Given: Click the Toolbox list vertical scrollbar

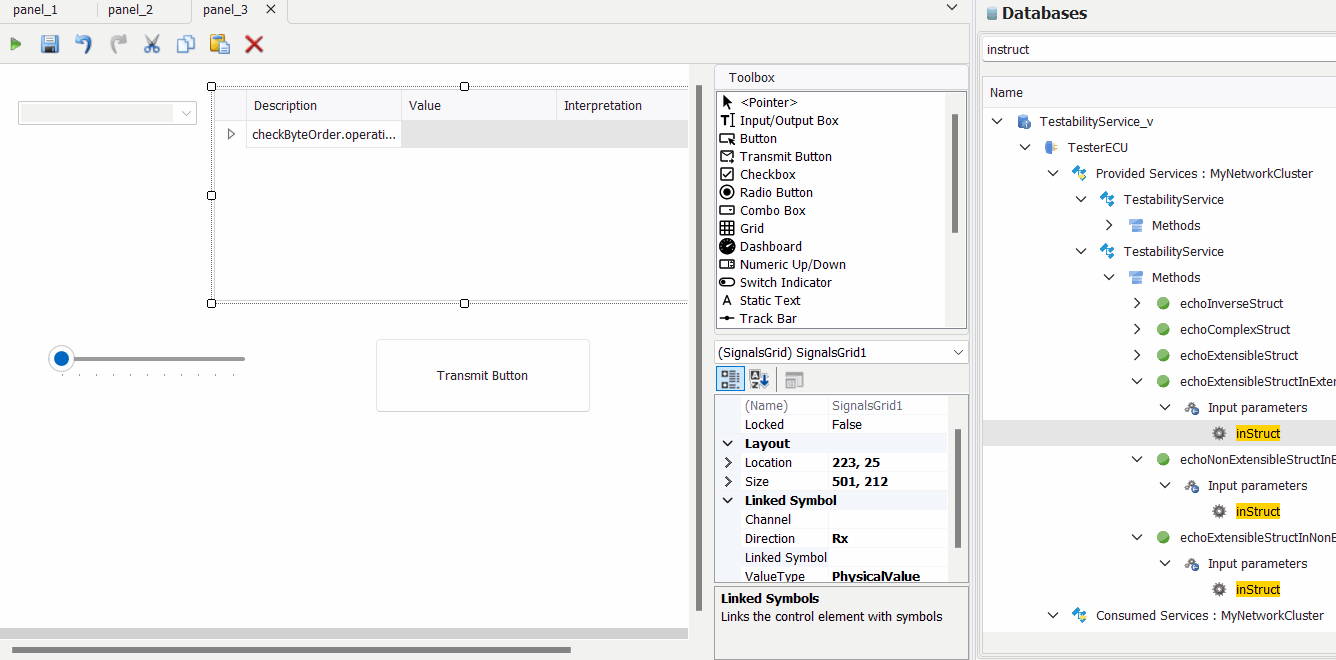Looking at the screenshot, I should click(x=955, y=172).
